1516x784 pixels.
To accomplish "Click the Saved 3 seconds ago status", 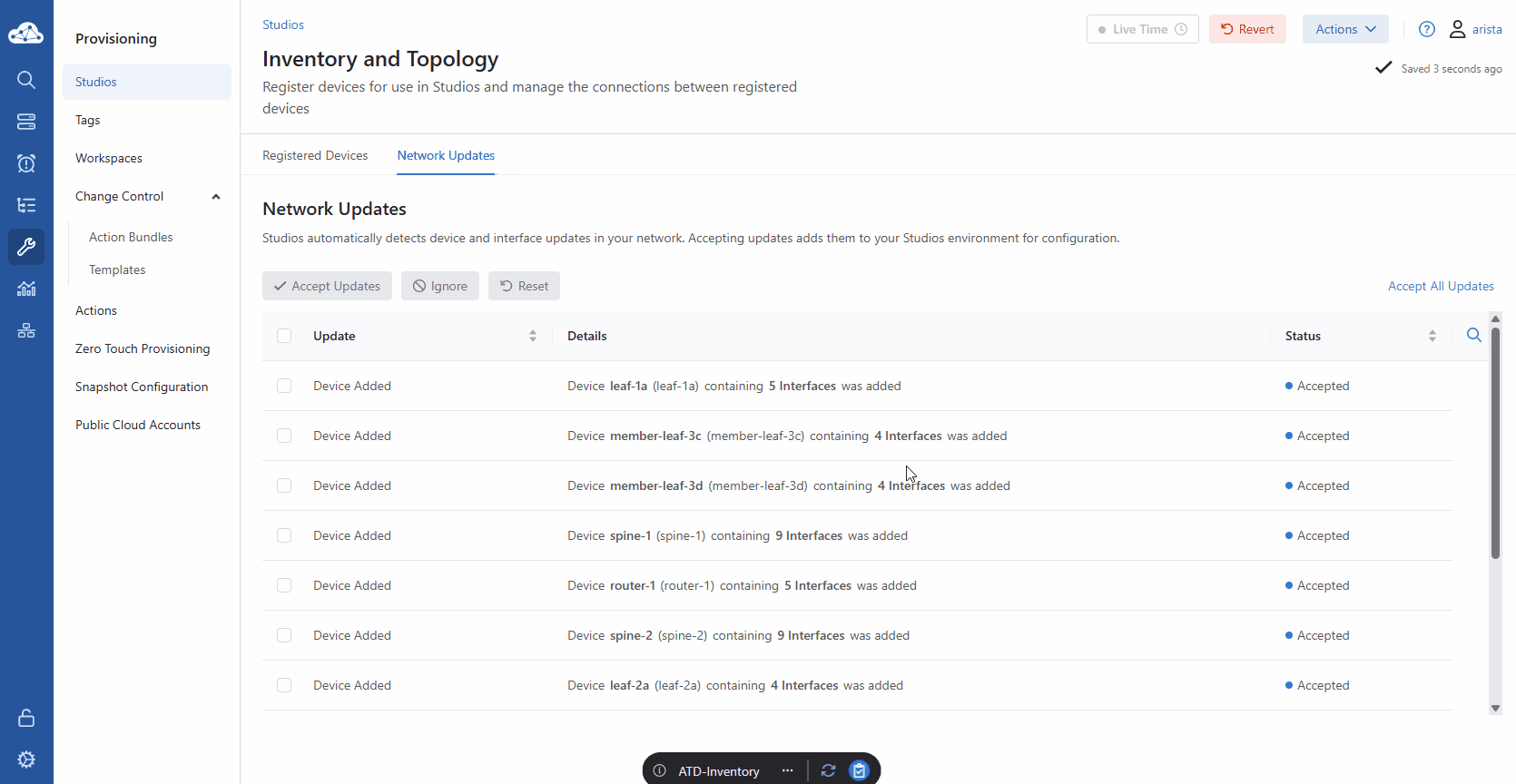I will point(1439,68).
